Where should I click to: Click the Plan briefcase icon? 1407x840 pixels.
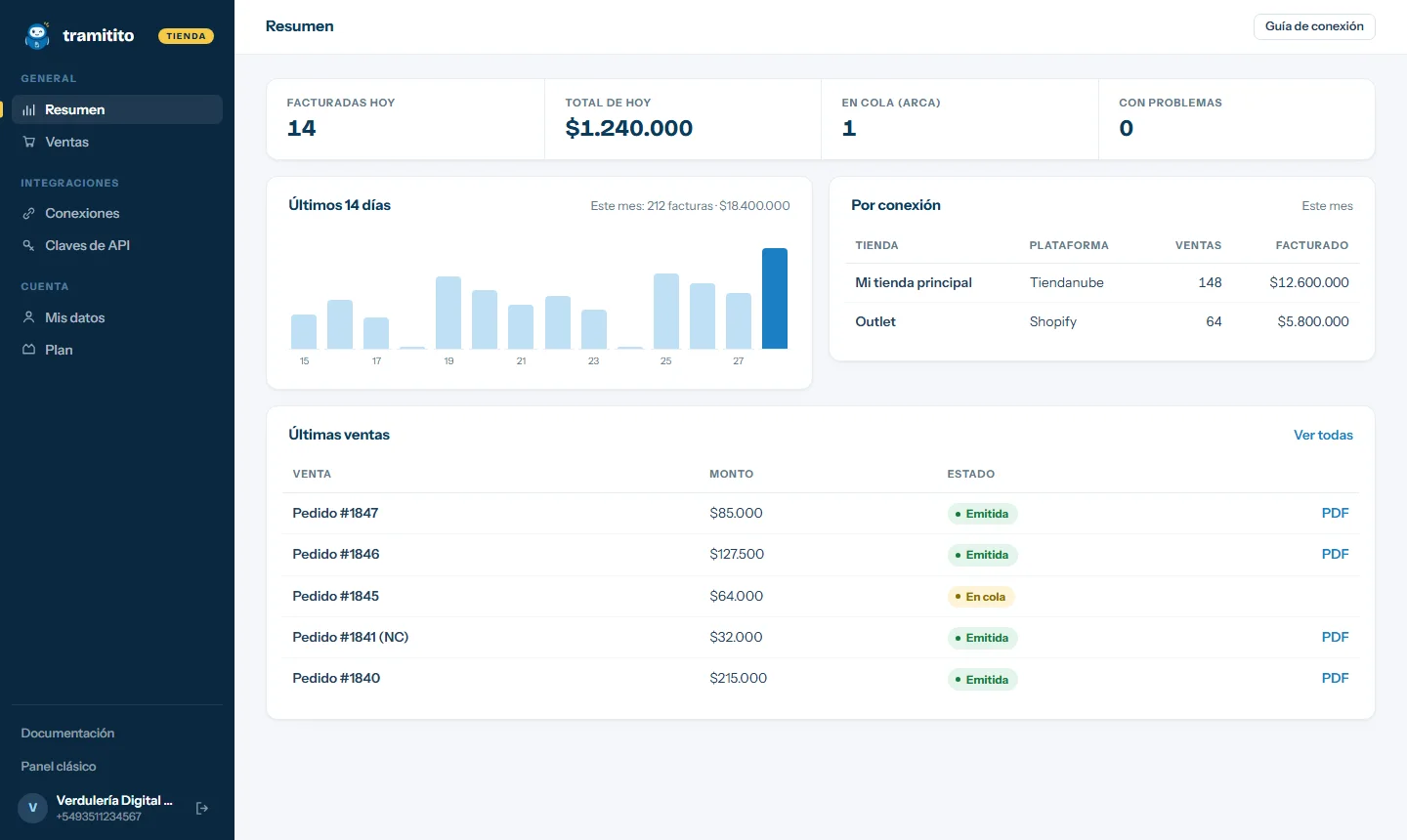pyautogui.click(x=29, y=350)
